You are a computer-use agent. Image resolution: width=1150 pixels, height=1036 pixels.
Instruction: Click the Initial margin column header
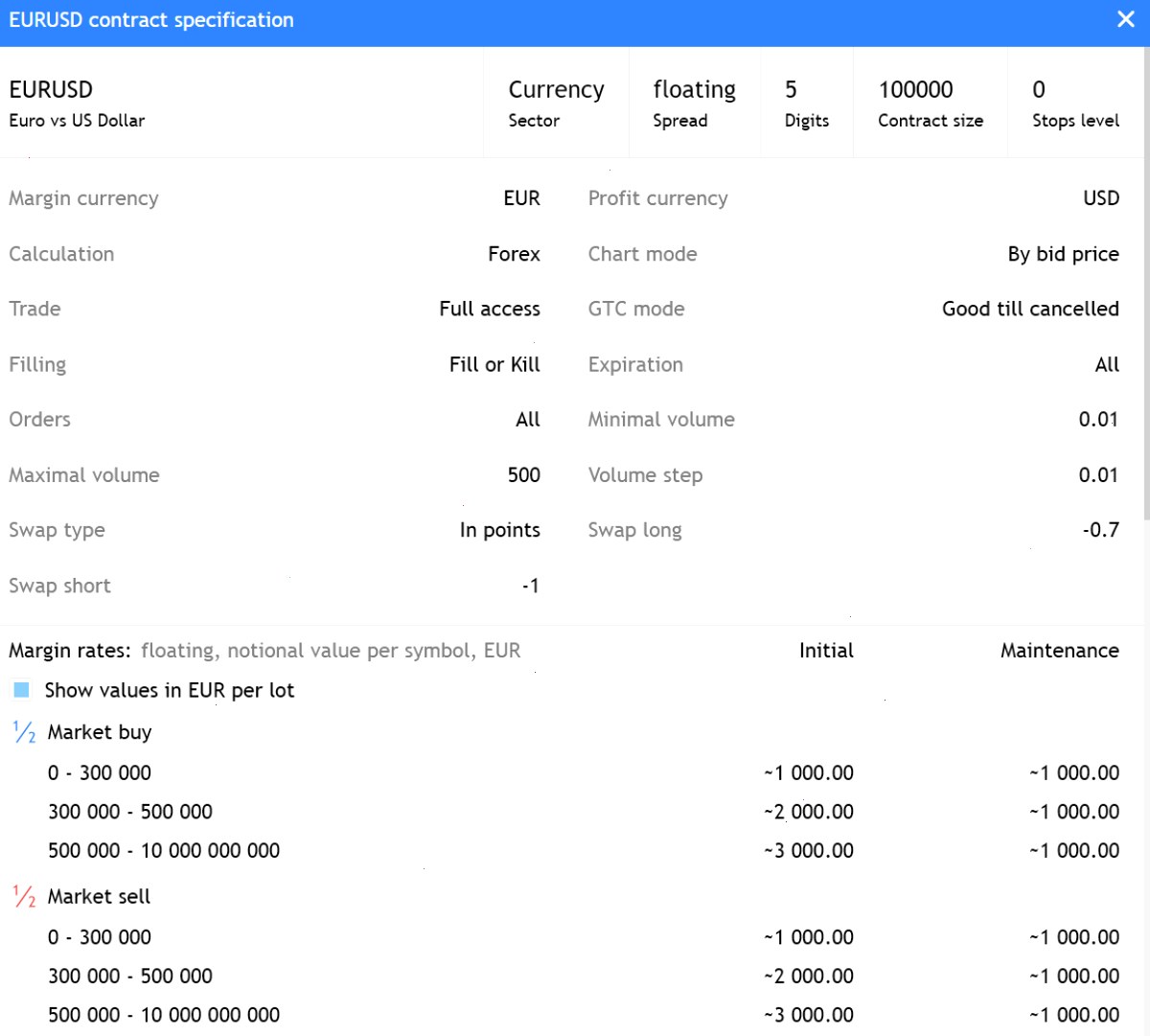826,651
